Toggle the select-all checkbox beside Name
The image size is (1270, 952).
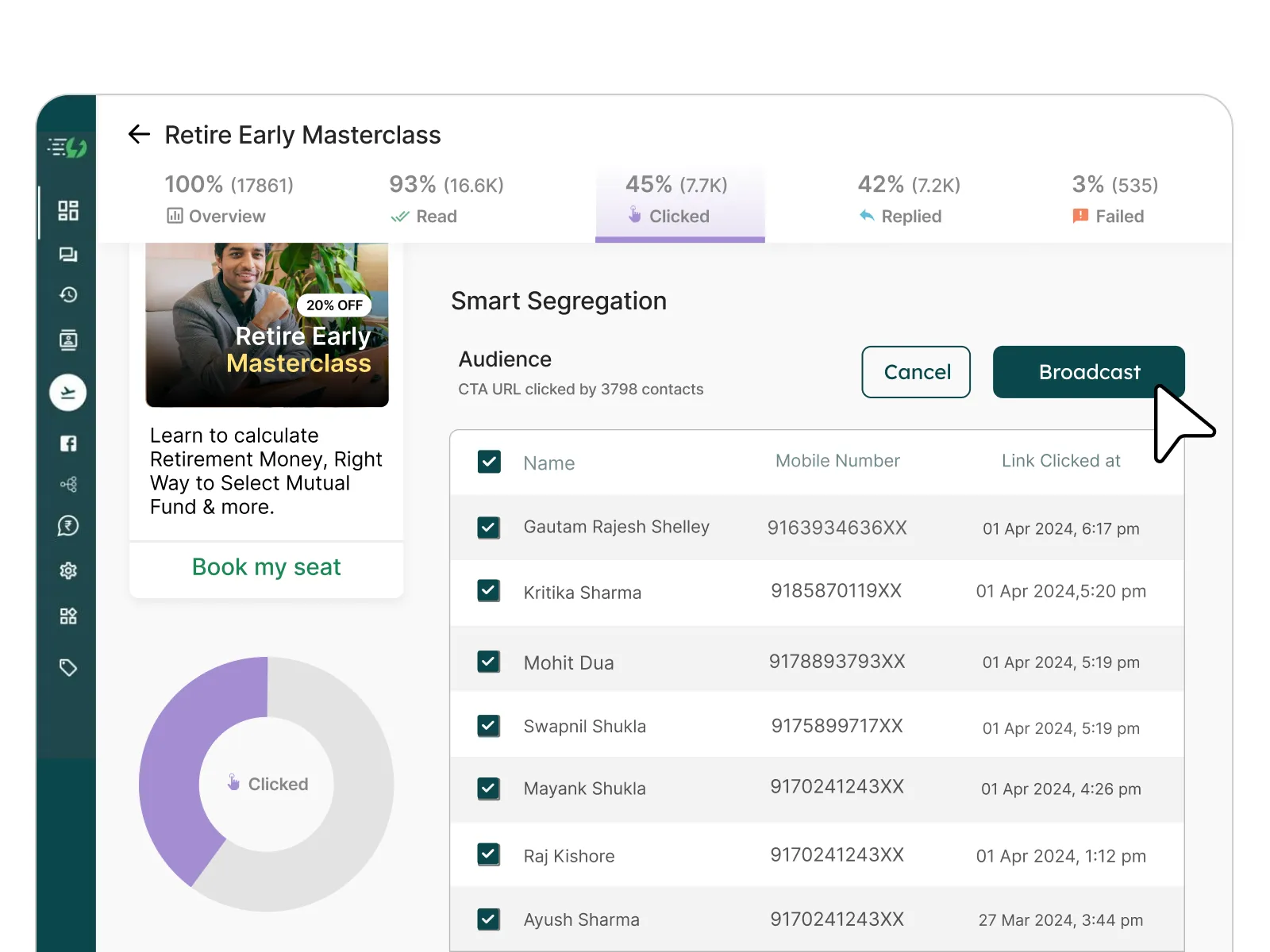489,462
